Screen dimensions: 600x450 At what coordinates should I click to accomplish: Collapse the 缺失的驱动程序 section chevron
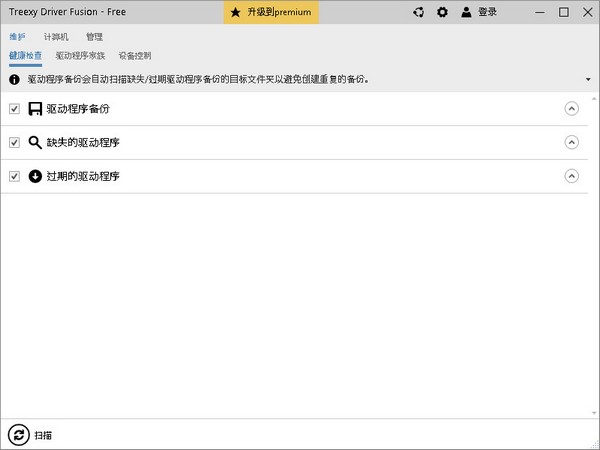click(x=571, y=143)
